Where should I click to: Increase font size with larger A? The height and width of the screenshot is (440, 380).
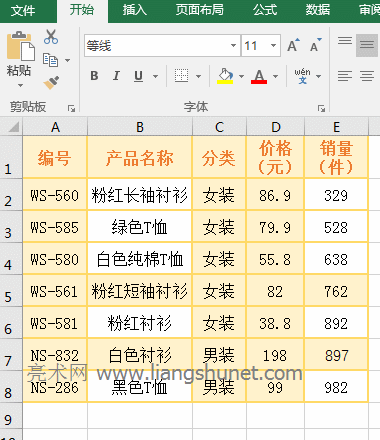click(293, 45)
